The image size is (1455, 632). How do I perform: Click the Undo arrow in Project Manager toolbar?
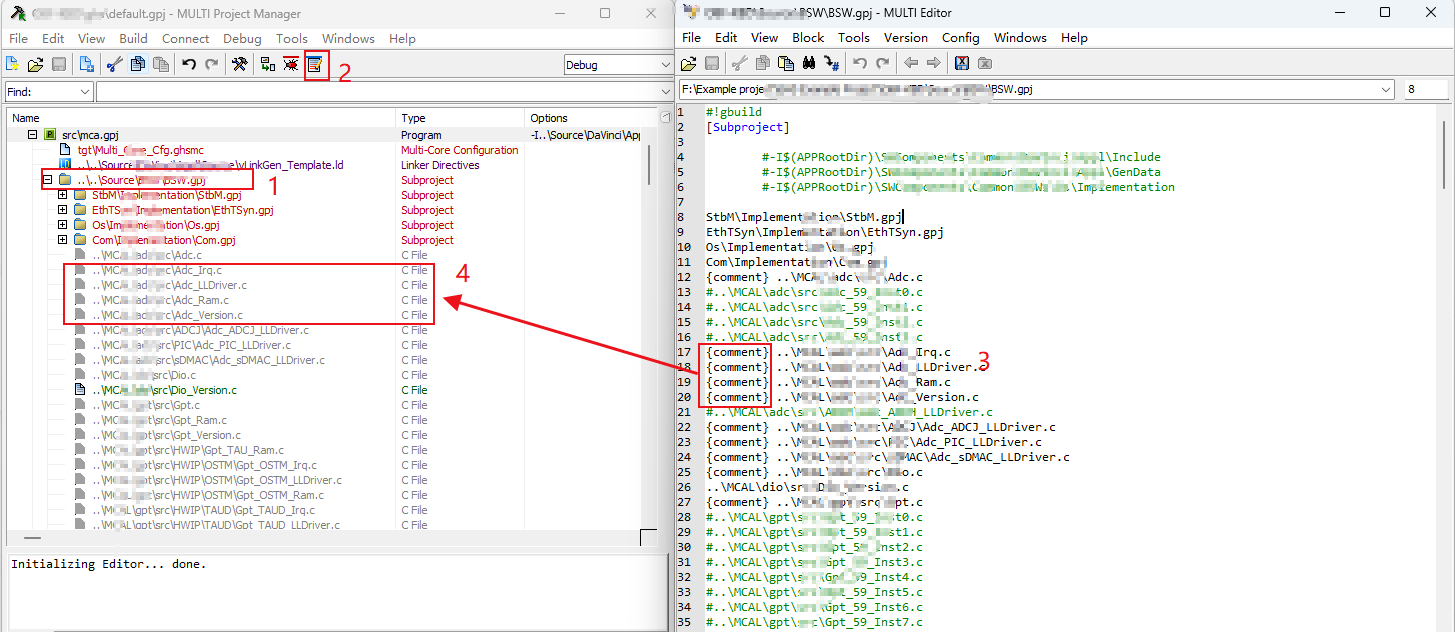pyautogui.click(x=189, y=65)
